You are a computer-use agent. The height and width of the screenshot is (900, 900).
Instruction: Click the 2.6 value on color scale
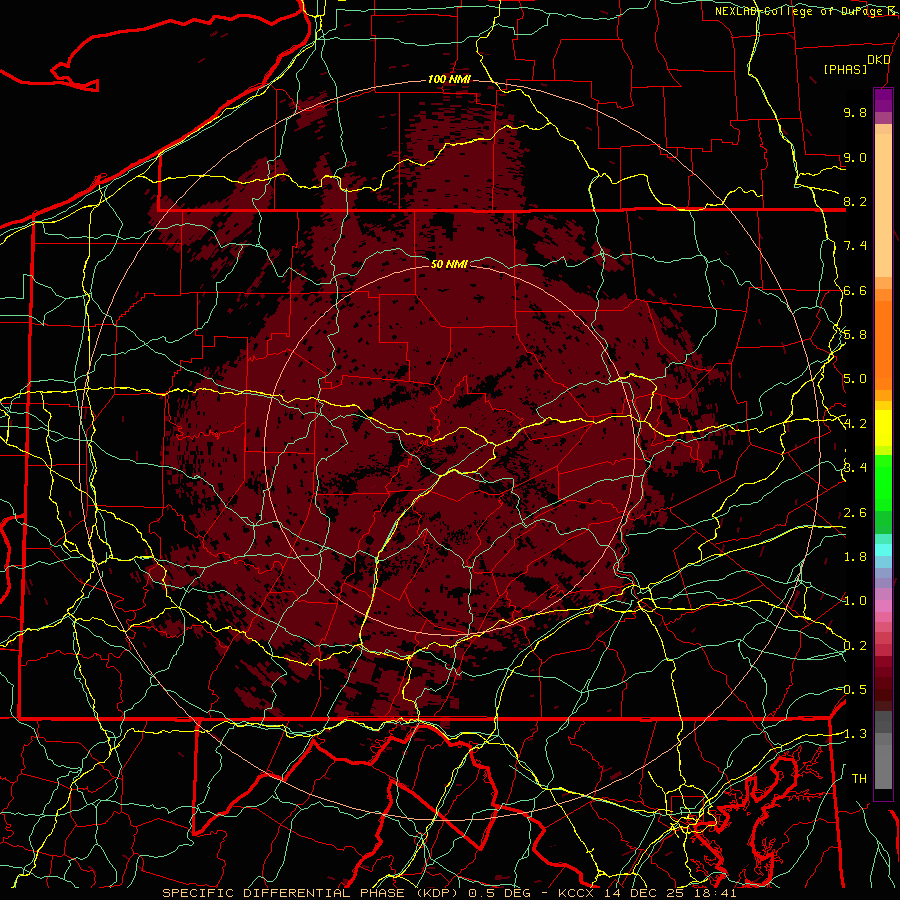[855, 513]
